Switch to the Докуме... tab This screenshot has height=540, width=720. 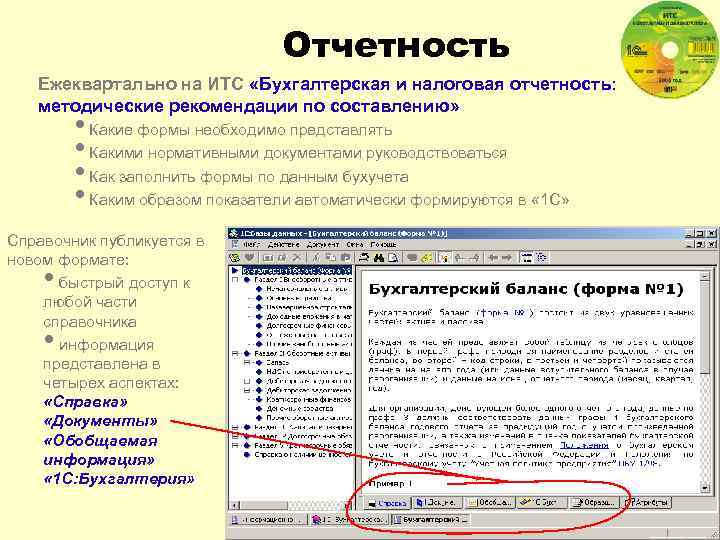436,503
